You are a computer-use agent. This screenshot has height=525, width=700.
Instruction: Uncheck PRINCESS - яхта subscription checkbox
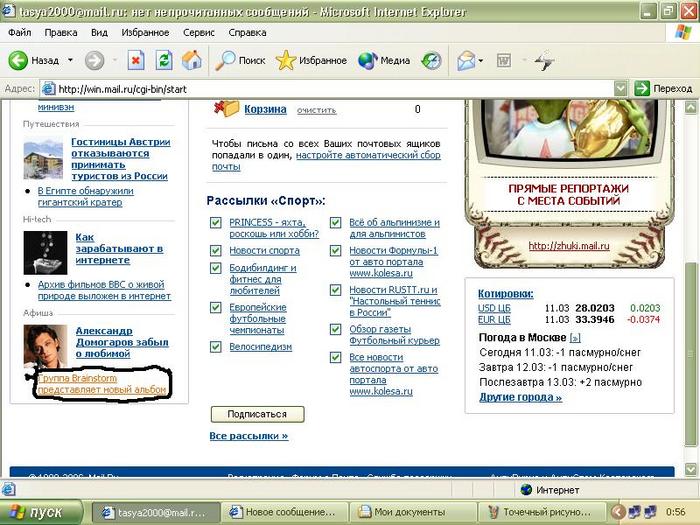pos(216,222)
